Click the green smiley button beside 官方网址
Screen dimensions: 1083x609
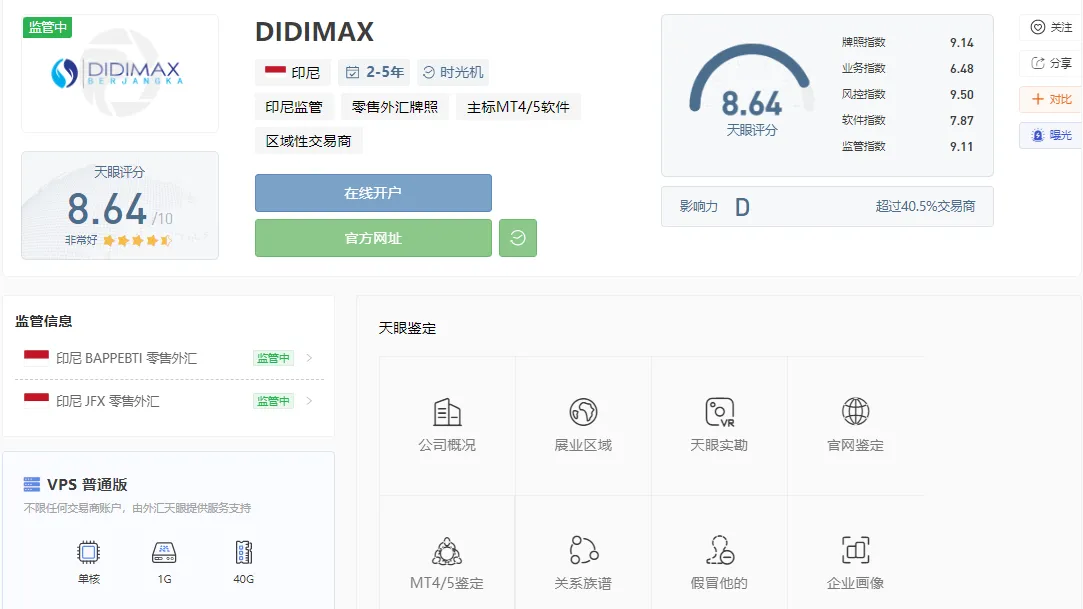tap(517, 238)
